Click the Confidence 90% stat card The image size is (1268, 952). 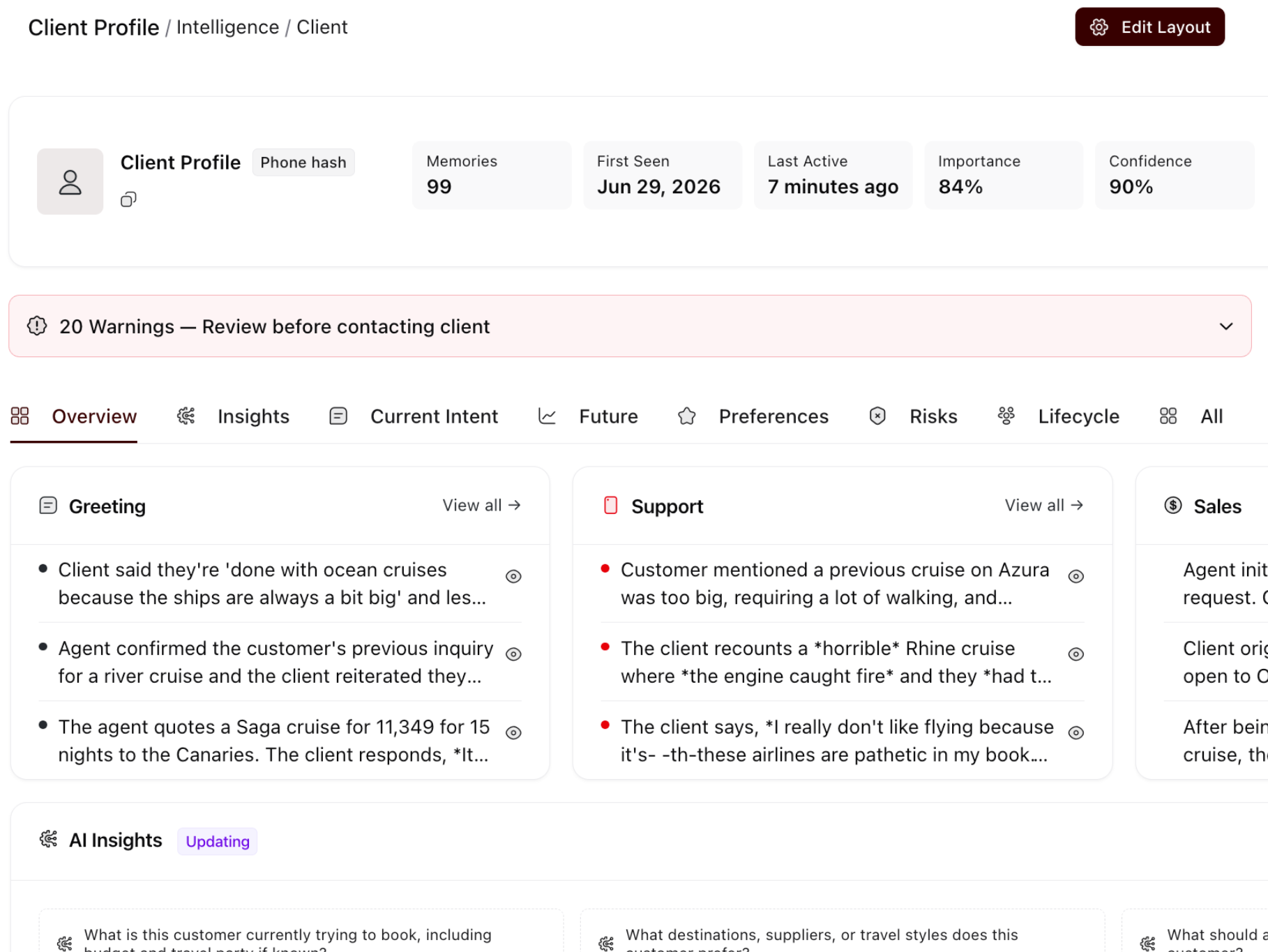(x=1175, y=175)
